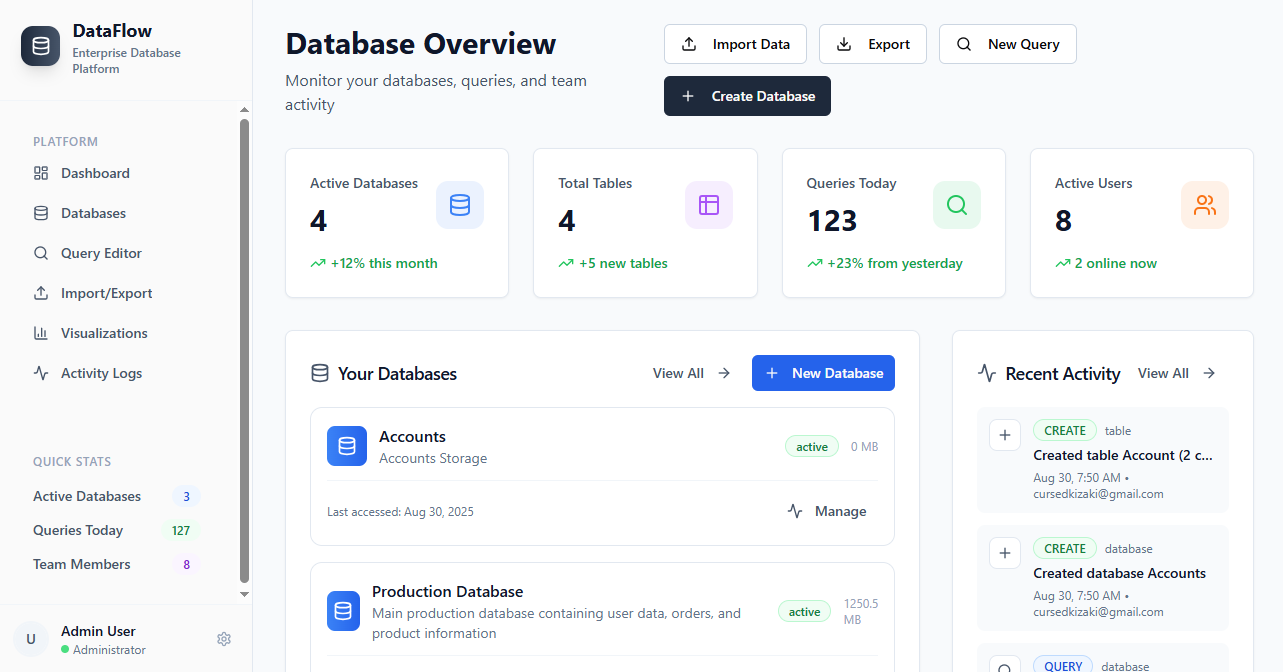Click the sidebar scrollbar up arrow
Image resolution: width=1283 pixels, height=672 pixels.
coord(244,110)
